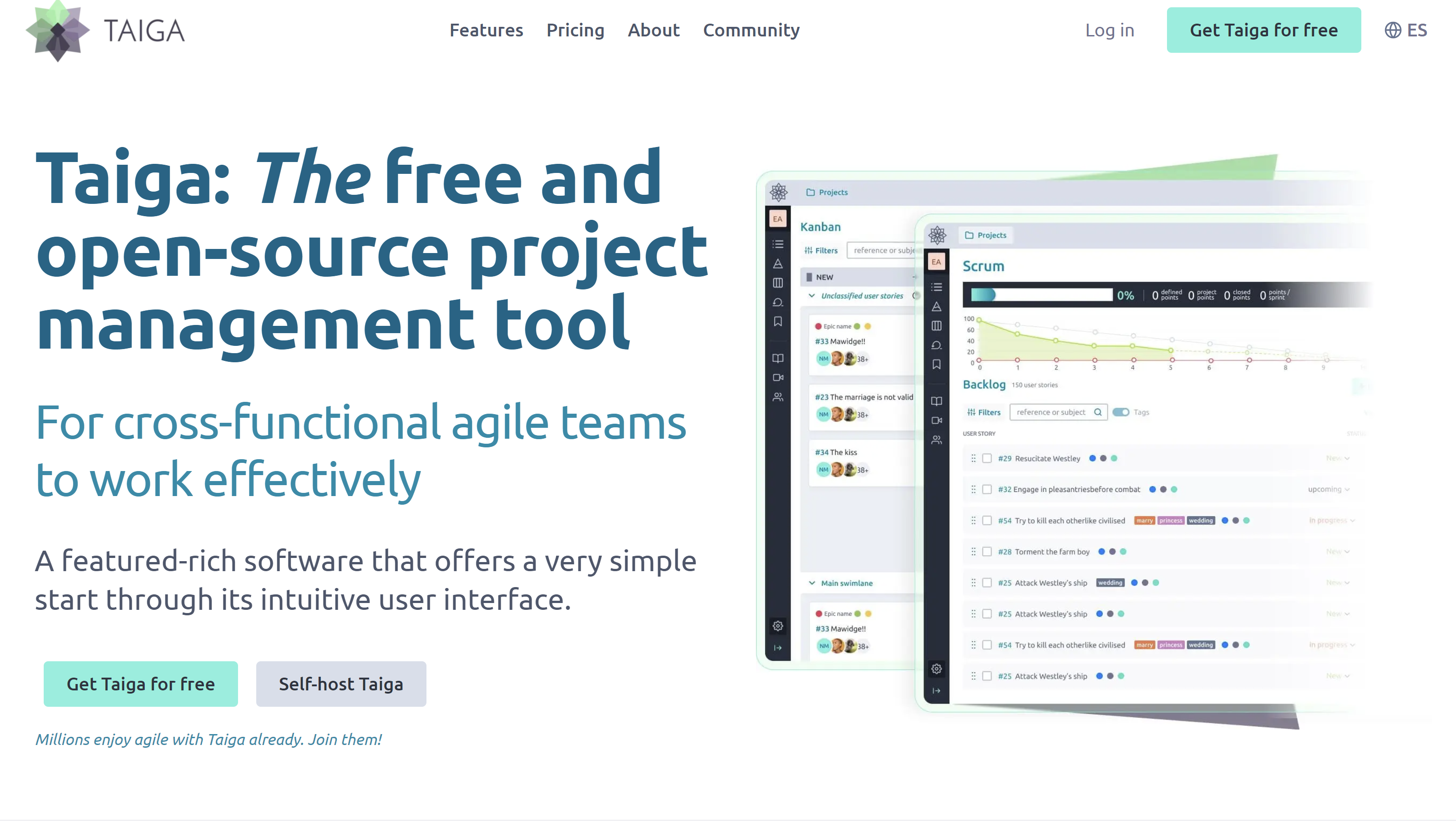Click the Taiga logo icon in the header
Image resolution: width=1456 pixels, height=821 pixels.
coord(57,31)
